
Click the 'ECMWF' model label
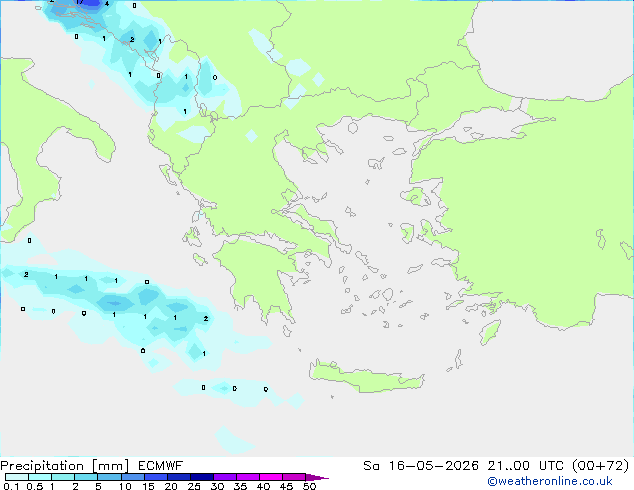[161, 466]
